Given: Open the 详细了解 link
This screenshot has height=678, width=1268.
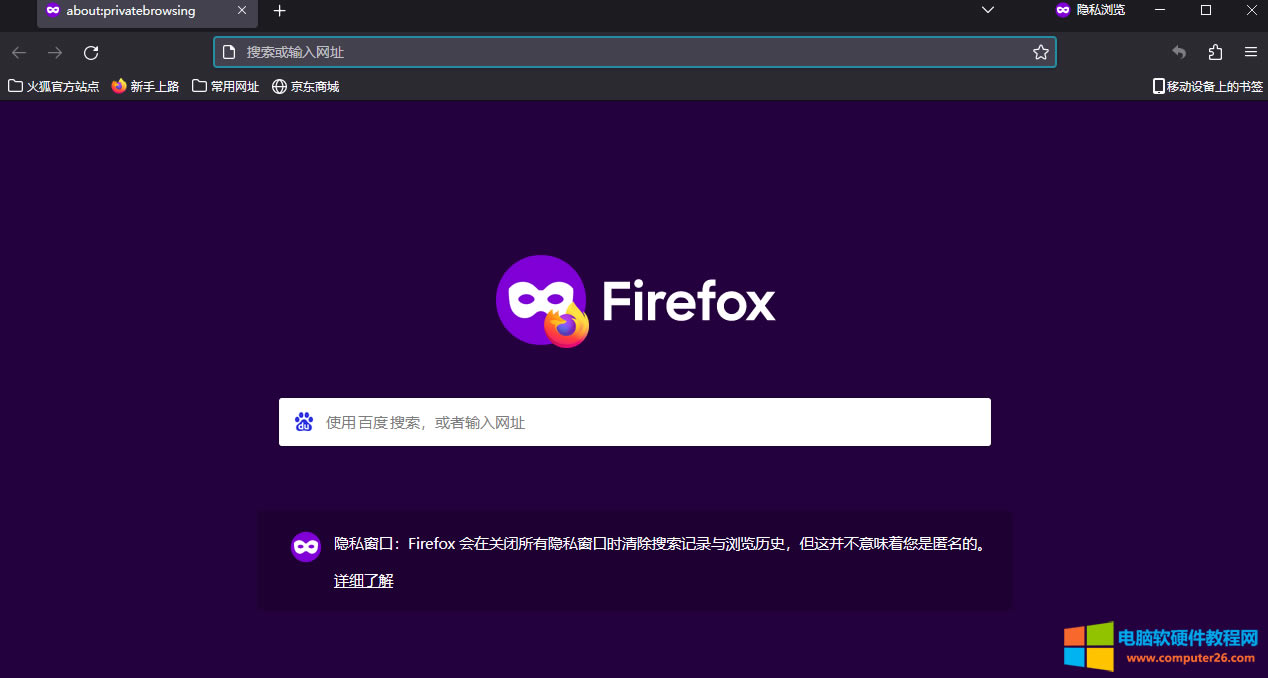Looking at the screenshot, I should [363, 580].
